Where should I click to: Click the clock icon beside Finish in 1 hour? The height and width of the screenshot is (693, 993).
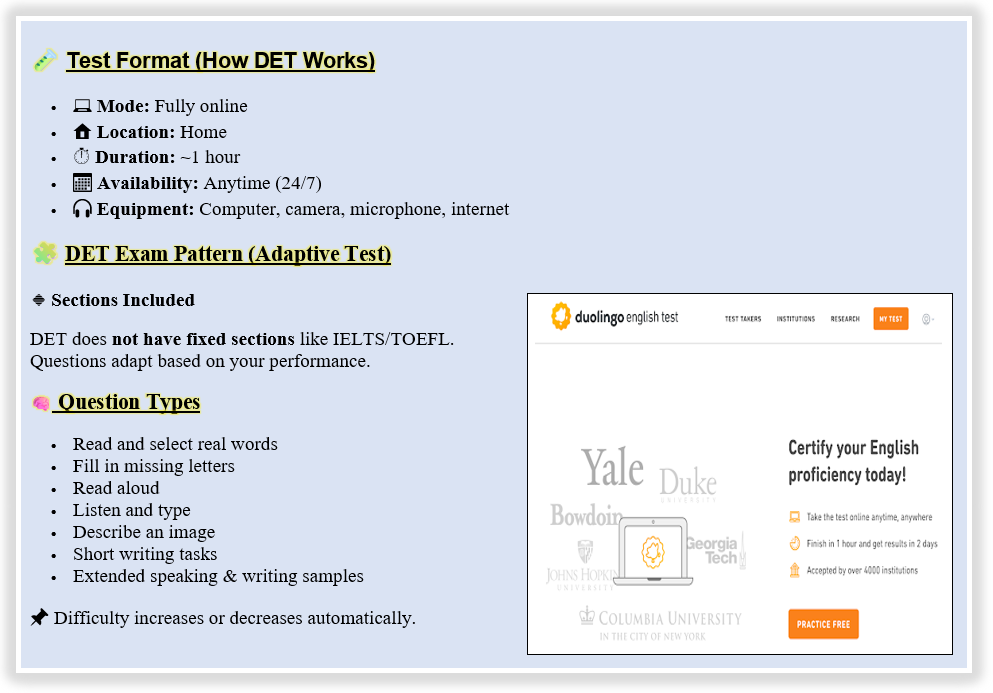[795, 544]
